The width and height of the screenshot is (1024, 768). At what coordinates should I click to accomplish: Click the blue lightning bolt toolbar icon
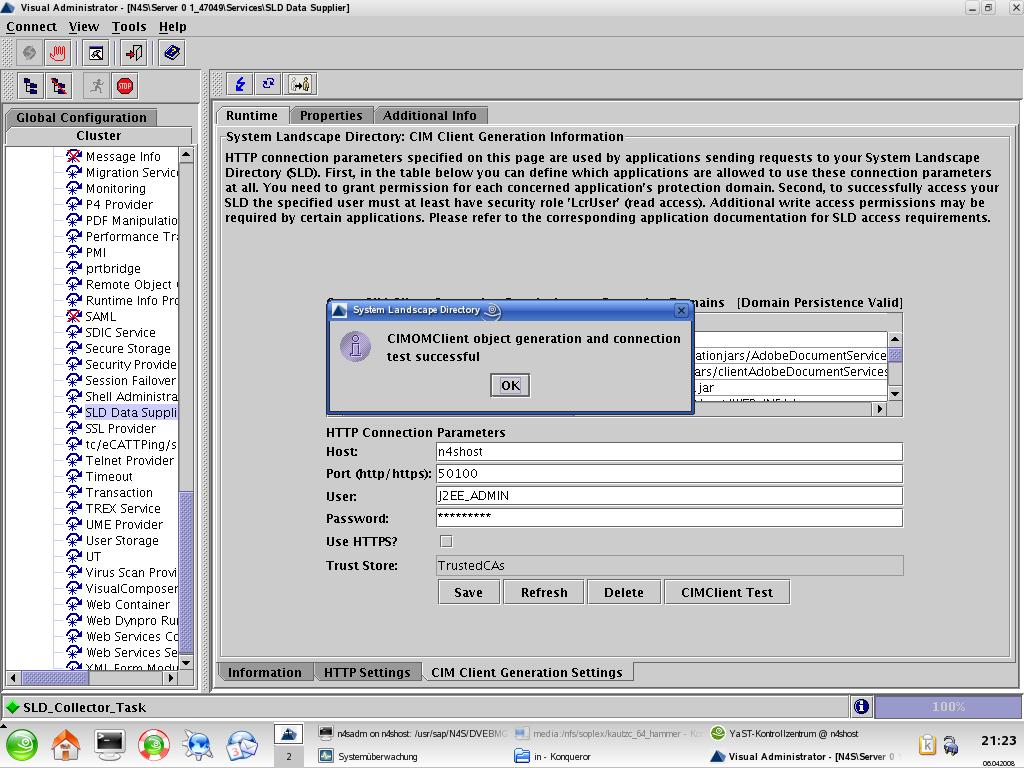(x=240, y=84)
